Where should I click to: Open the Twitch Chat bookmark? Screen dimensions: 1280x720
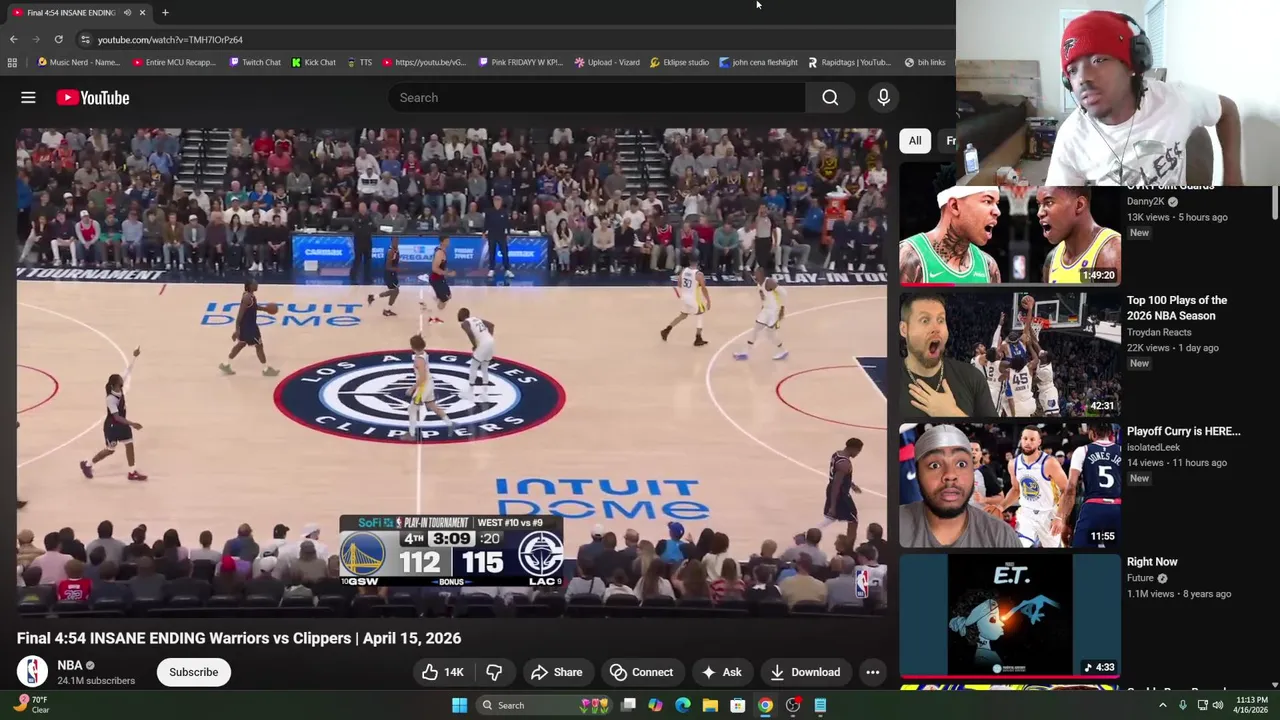click(x=255, y=62)
